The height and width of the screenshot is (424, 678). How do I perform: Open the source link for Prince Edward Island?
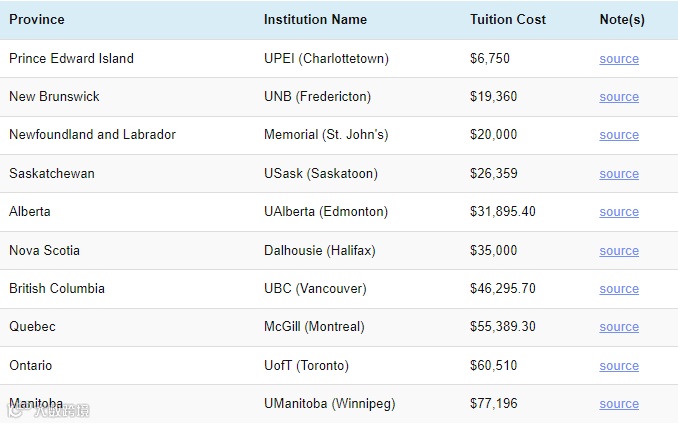point(619,59)
